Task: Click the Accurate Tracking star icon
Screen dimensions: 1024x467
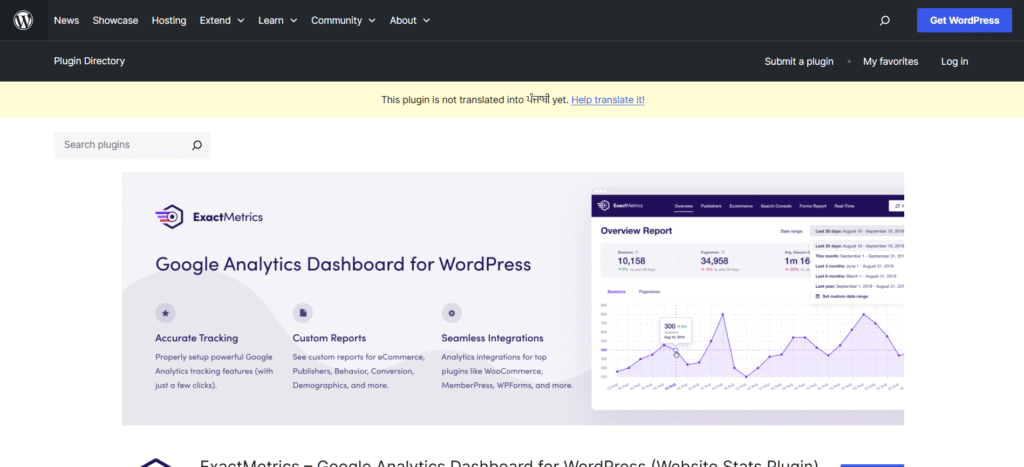Action: (165, 313)
